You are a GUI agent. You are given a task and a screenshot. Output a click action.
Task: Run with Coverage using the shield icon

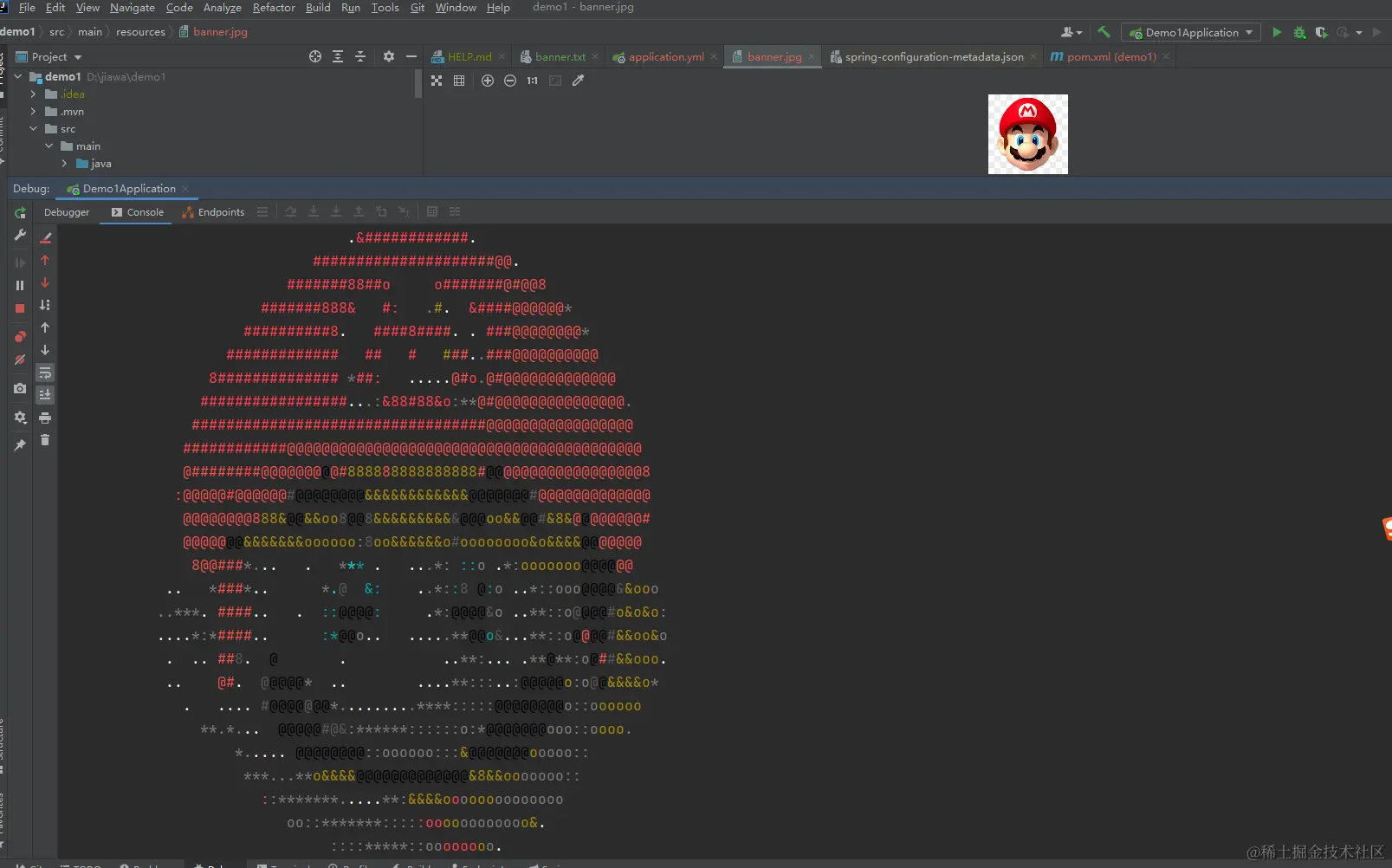coord(1321,32)
